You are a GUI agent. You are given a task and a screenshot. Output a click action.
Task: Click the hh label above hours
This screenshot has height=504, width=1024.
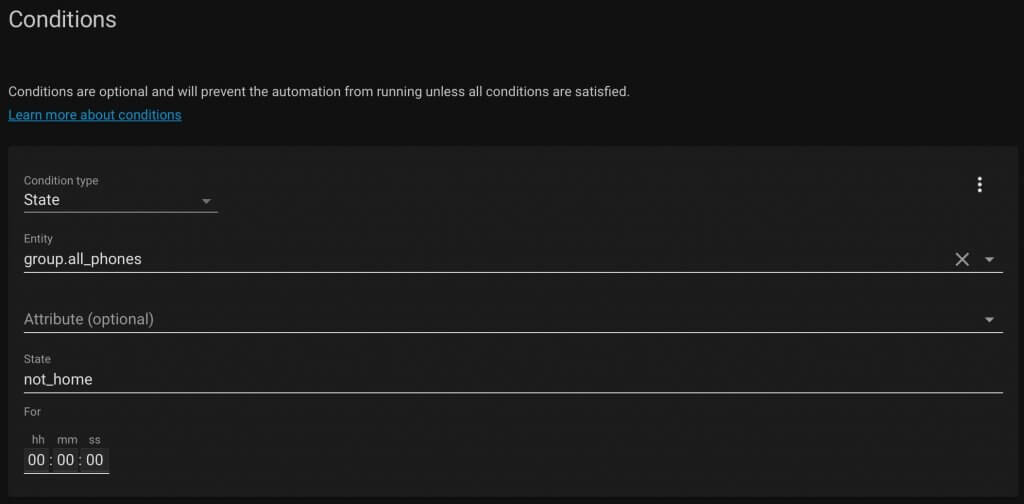(38, 440)
